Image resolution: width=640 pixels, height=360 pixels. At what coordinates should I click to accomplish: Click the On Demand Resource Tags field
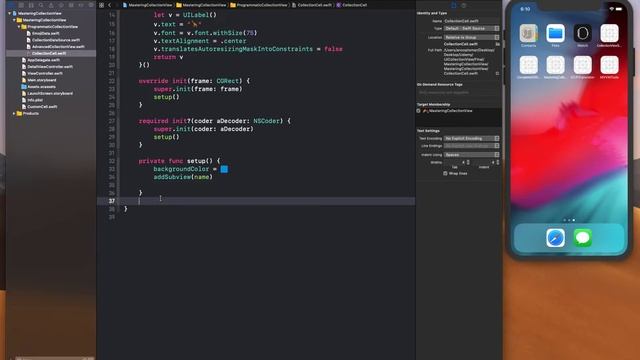tap(458, 93)
